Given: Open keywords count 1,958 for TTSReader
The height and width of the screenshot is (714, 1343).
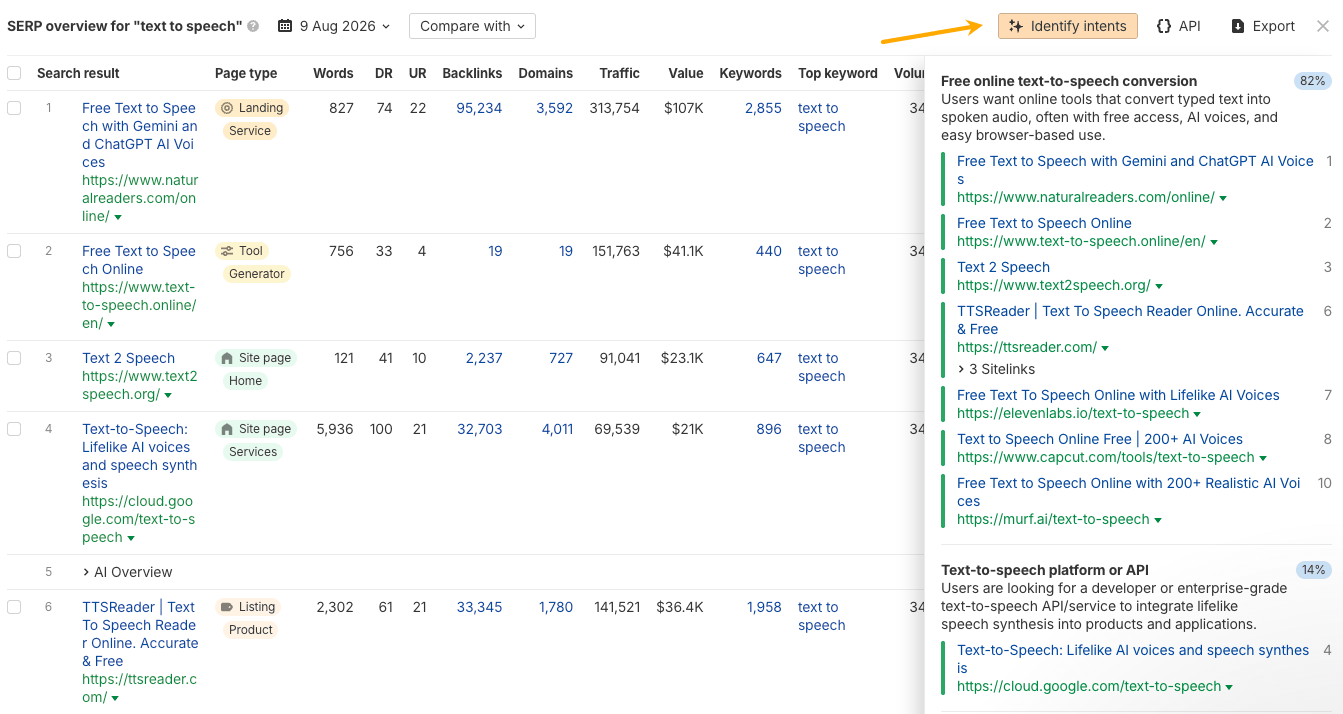Looking at the screenshot, I should [764, 607].
